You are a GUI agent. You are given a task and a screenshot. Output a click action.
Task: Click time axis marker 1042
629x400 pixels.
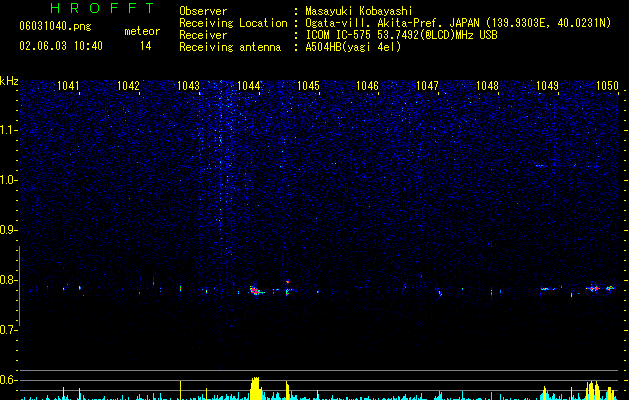[x=128, y=85]
